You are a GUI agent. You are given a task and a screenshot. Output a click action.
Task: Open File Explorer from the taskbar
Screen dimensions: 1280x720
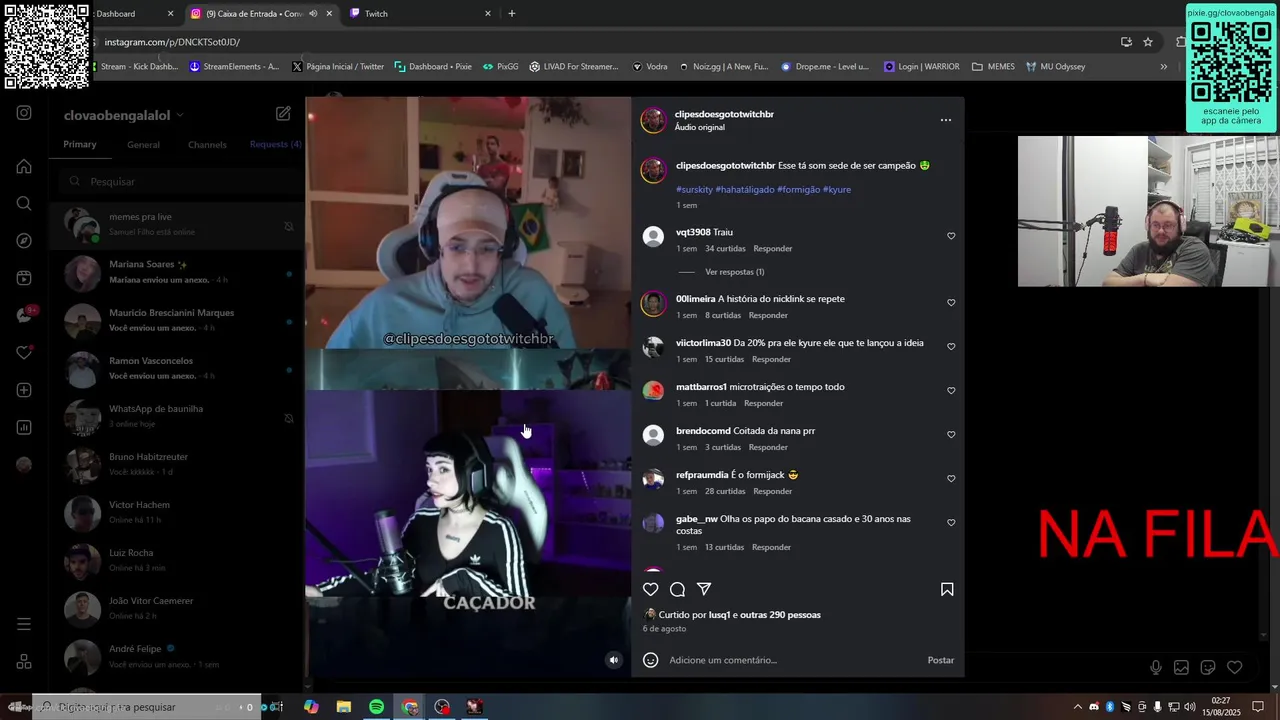pyautogui.click(x=343, y=707)
